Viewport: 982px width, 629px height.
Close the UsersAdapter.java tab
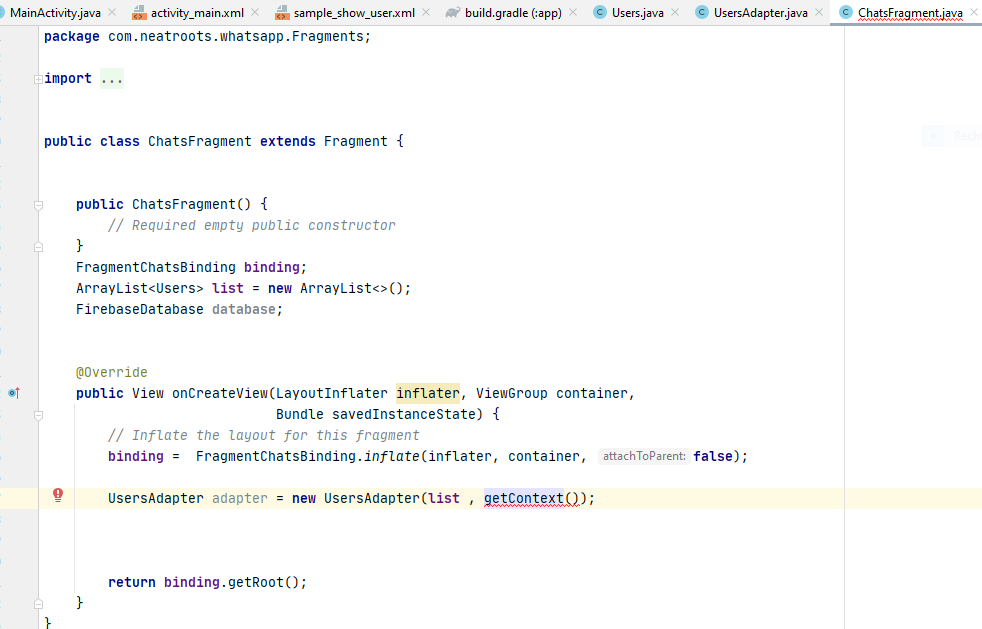pos(819,12)
